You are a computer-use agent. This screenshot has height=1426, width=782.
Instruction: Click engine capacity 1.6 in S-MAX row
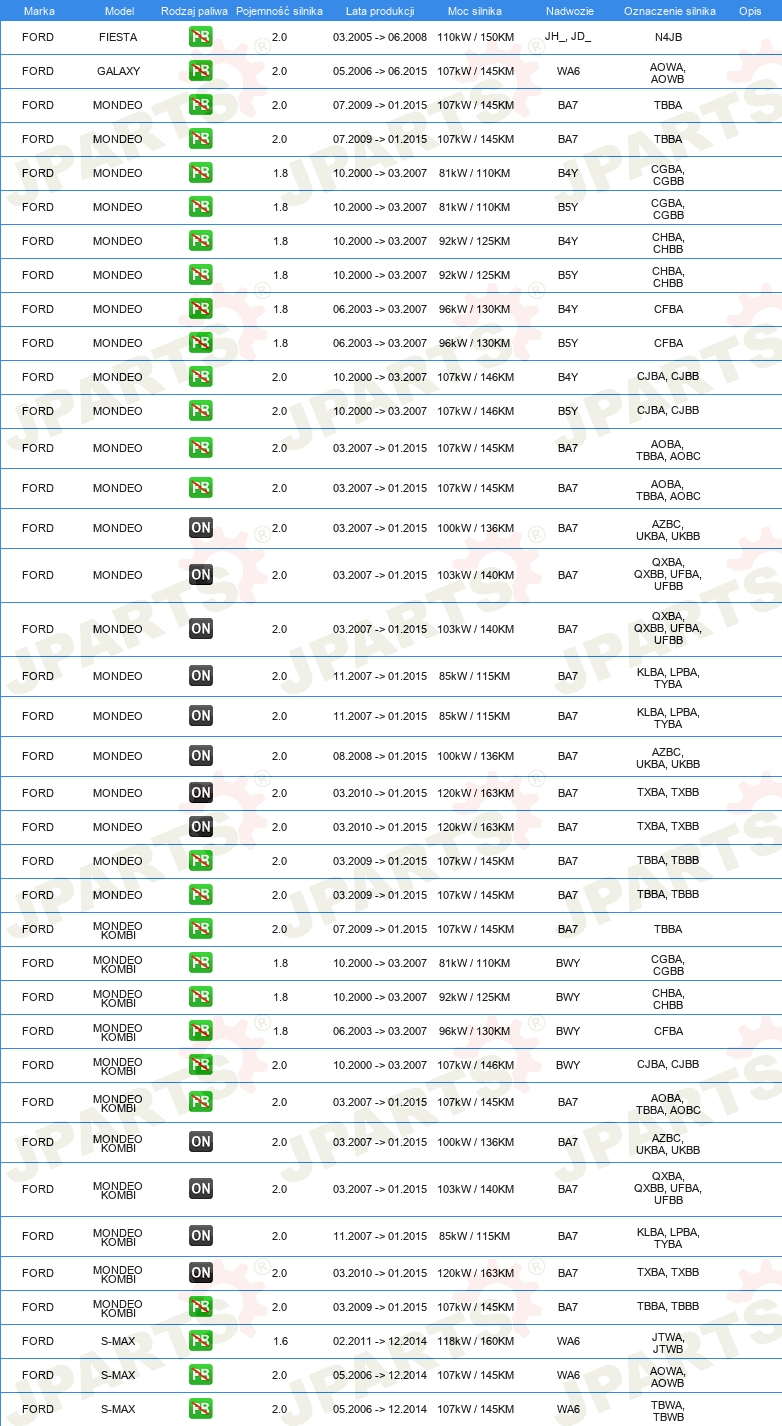(279, 1341)
